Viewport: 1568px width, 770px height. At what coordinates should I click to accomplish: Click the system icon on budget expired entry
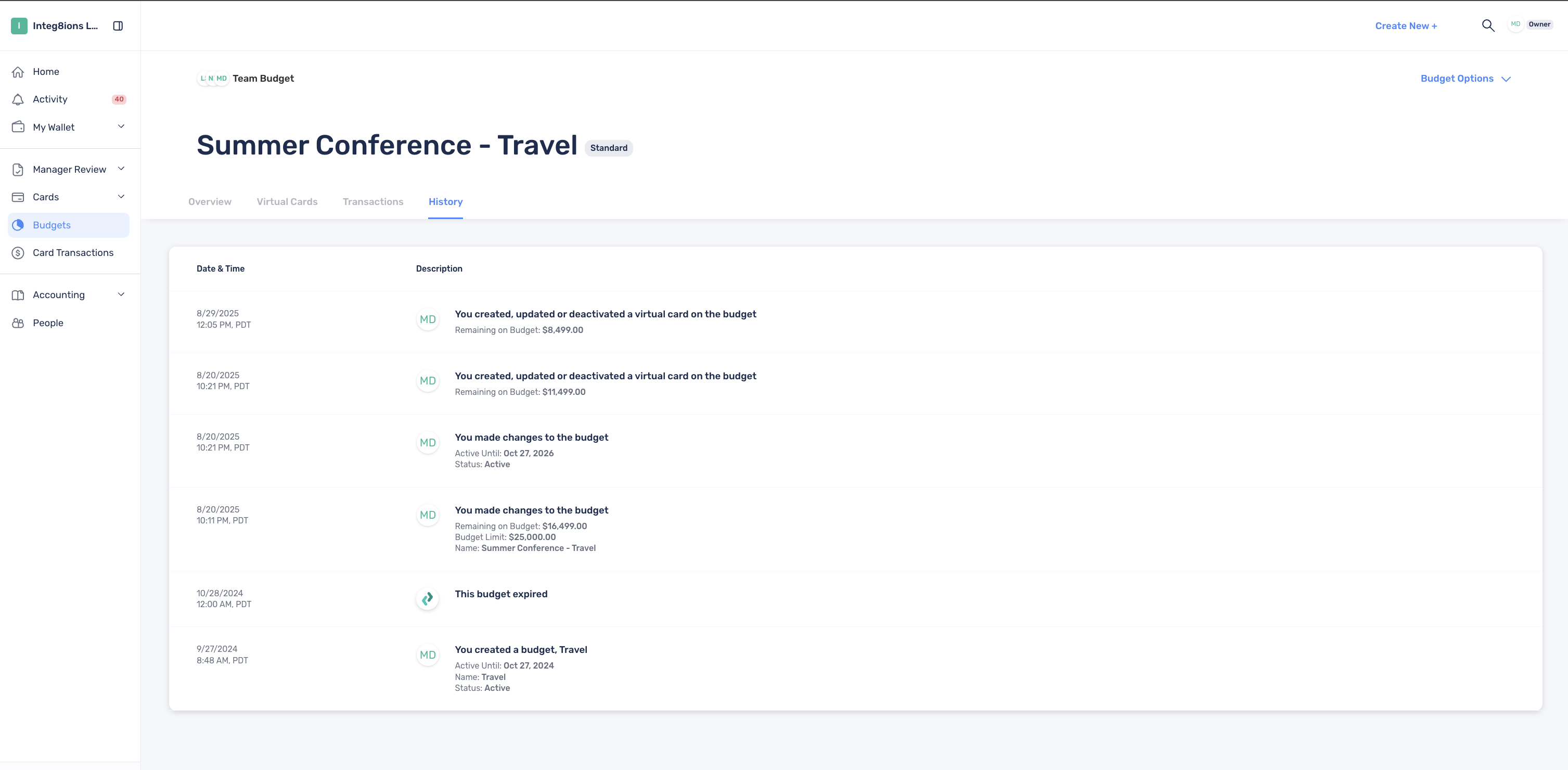[428, 599]
